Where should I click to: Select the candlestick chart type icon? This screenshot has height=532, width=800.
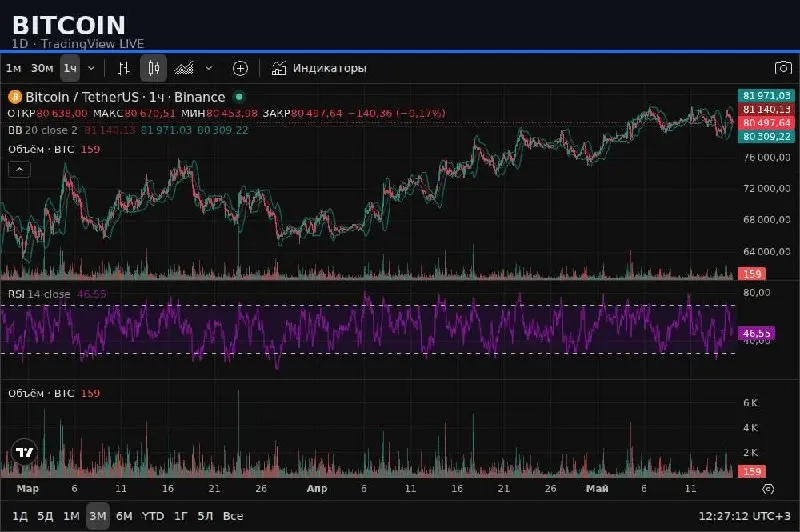(x=154, y=68)
